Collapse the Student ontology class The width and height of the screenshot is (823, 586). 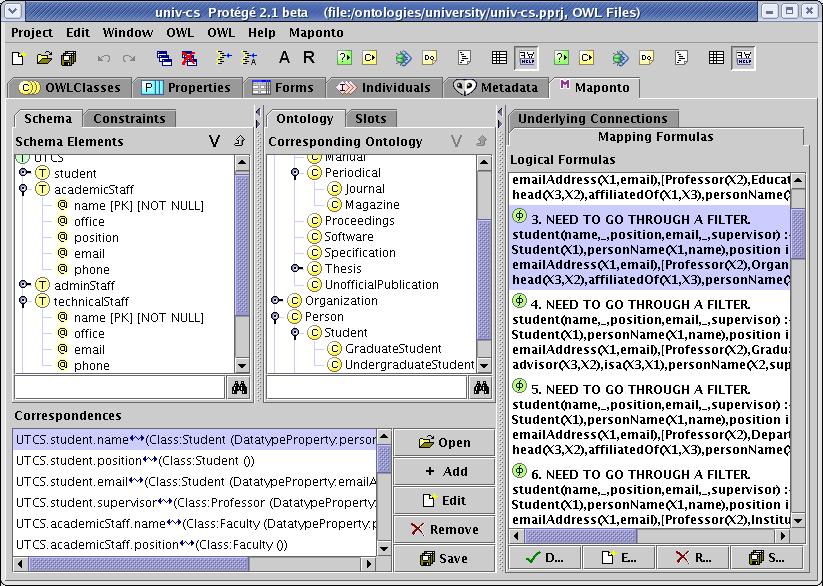pyautogui.click(x=295, y=333)
